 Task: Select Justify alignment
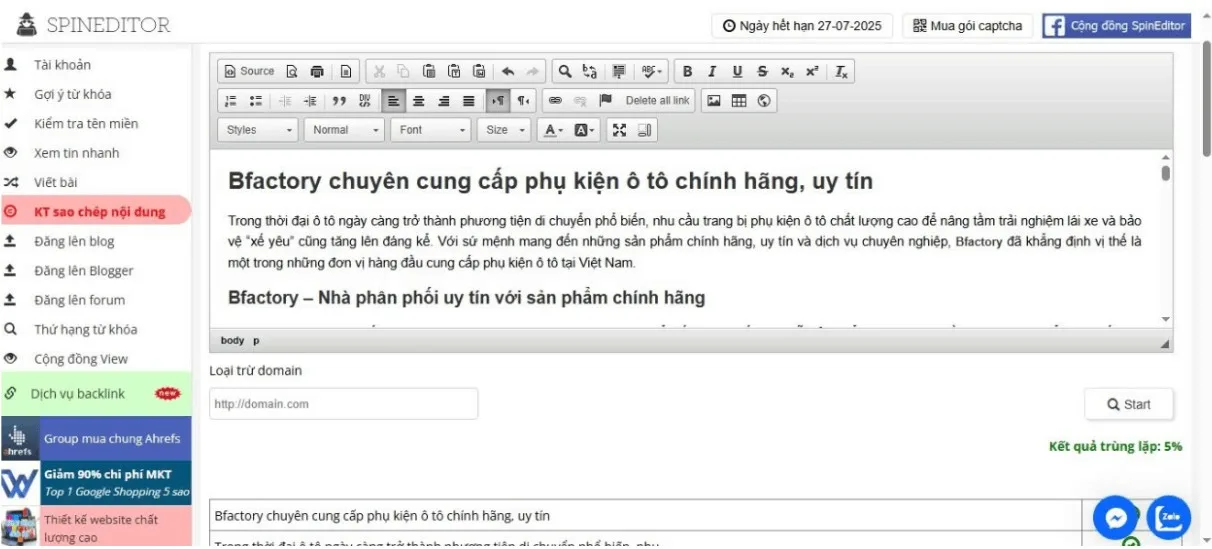pos(469,100)
